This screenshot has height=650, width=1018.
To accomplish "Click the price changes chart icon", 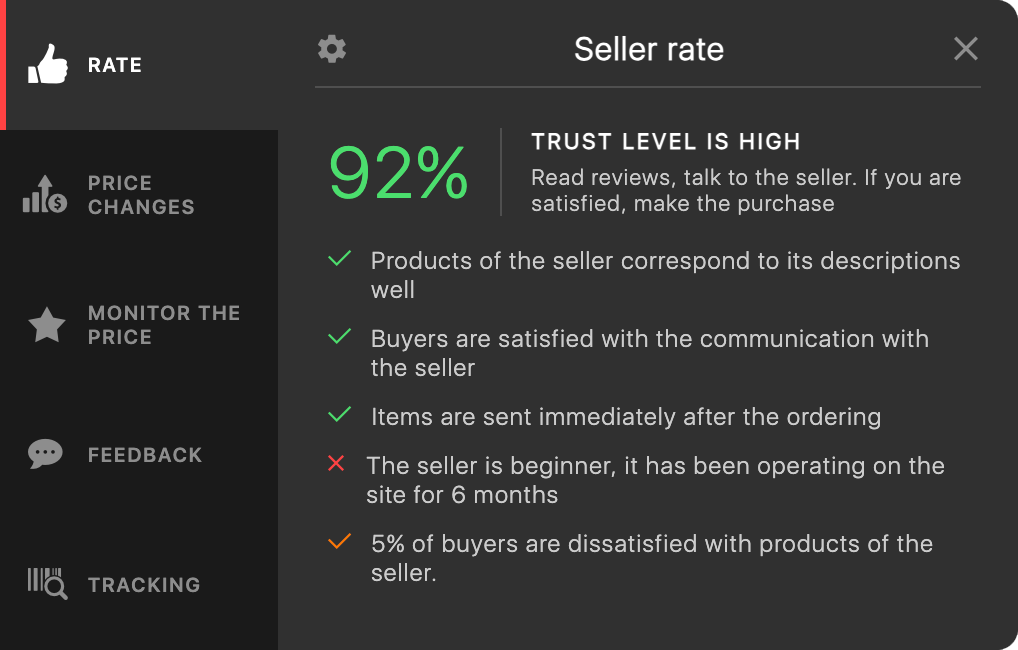I will click(45, 194).
